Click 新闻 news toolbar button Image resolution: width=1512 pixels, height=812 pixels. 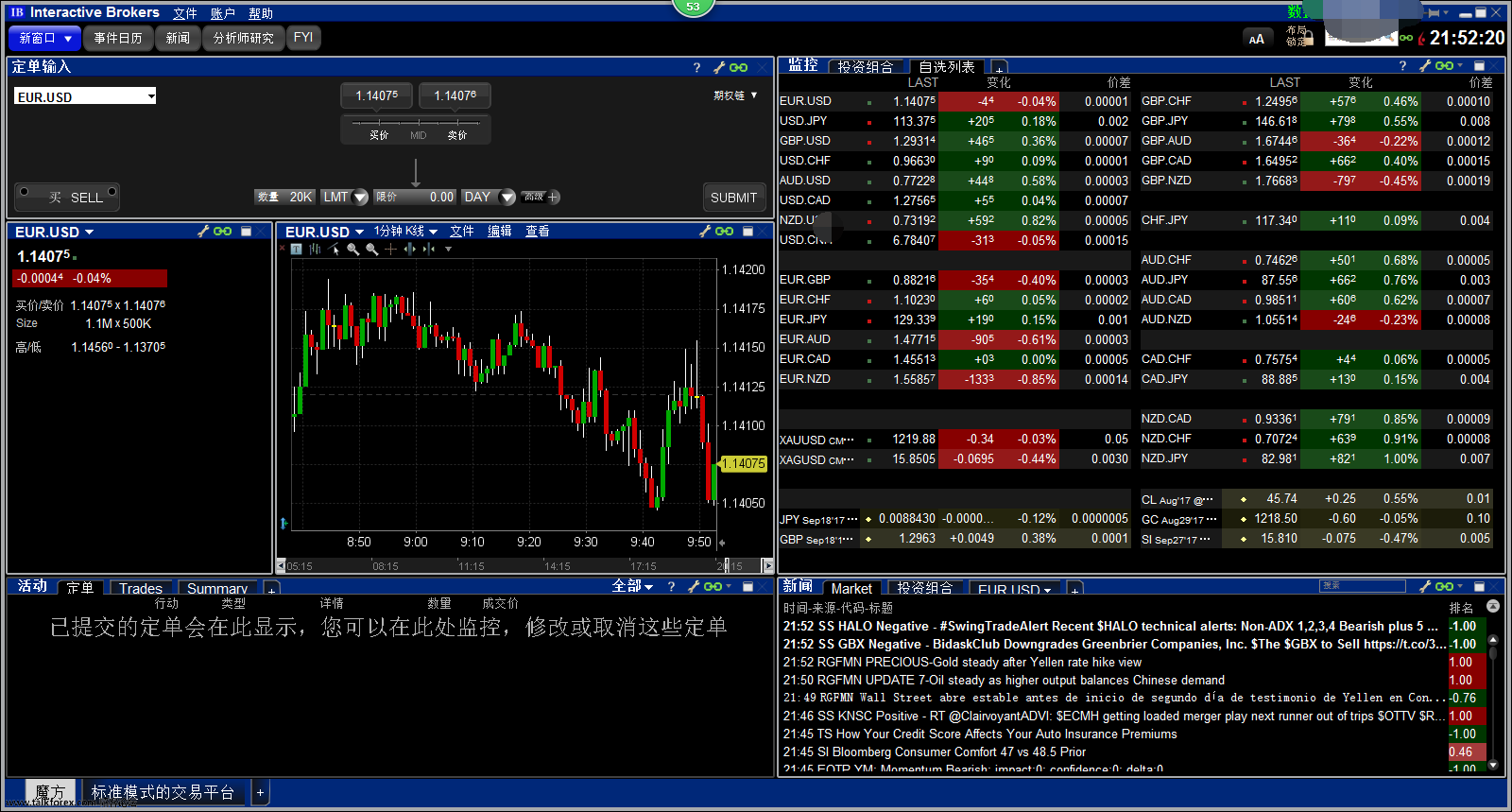[x=178, y=38]
